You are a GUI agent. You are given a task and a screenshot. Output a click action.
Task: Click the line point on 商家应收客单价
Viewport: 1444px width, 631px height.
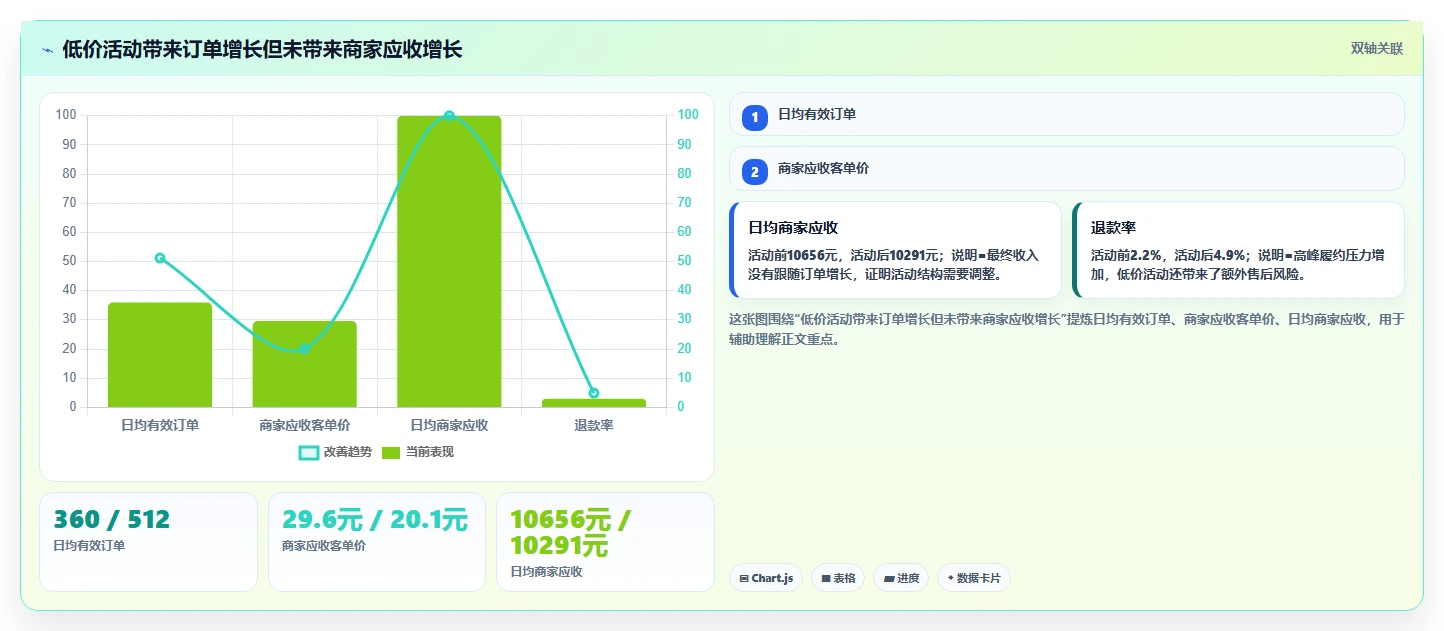[304, 349]
